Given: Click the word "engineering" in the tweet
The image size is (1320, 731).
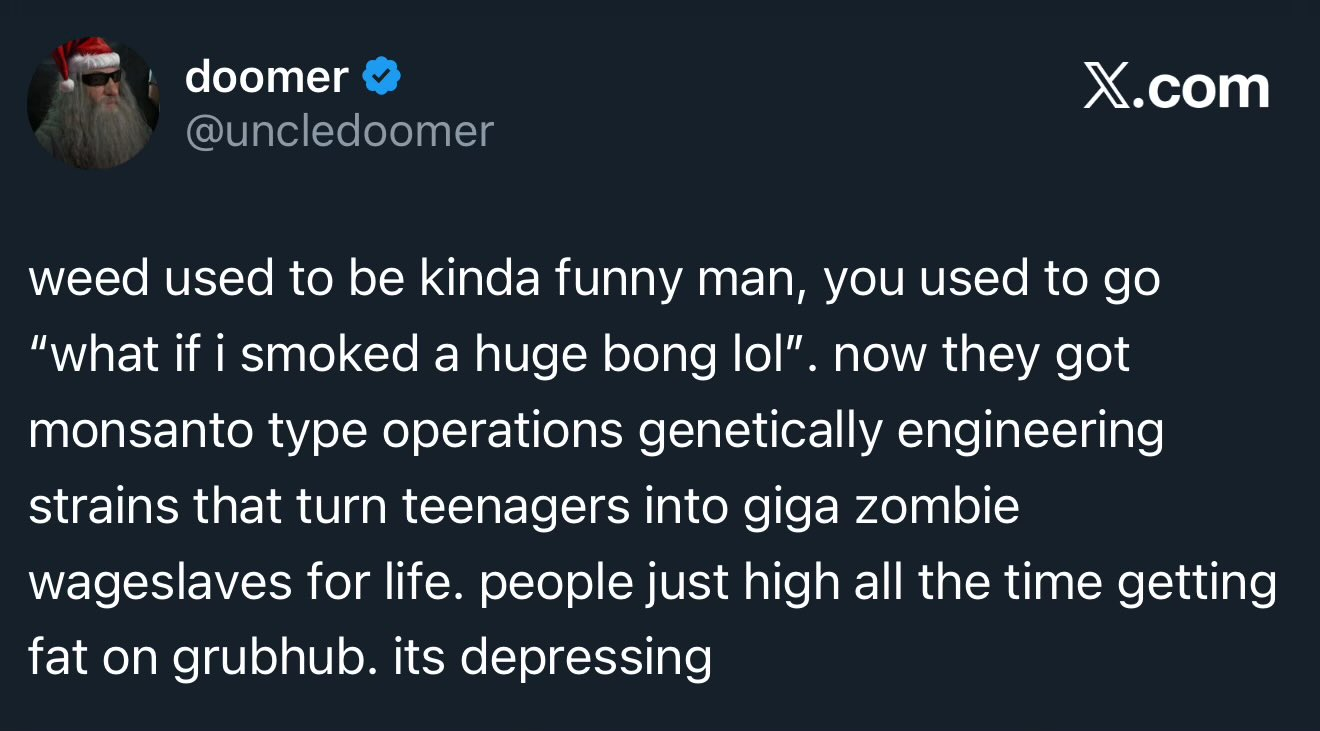Looking at the screenshot, I should 1029,432.
